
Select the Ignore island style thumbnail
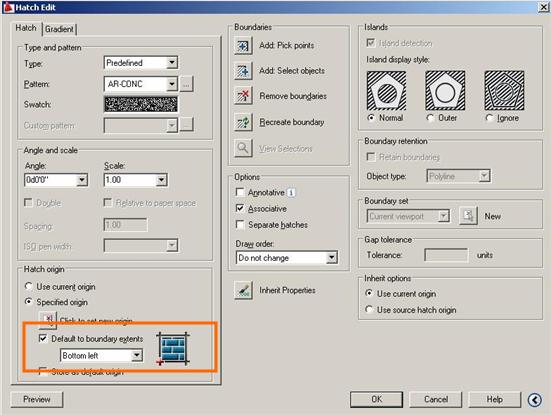[504, 91]
